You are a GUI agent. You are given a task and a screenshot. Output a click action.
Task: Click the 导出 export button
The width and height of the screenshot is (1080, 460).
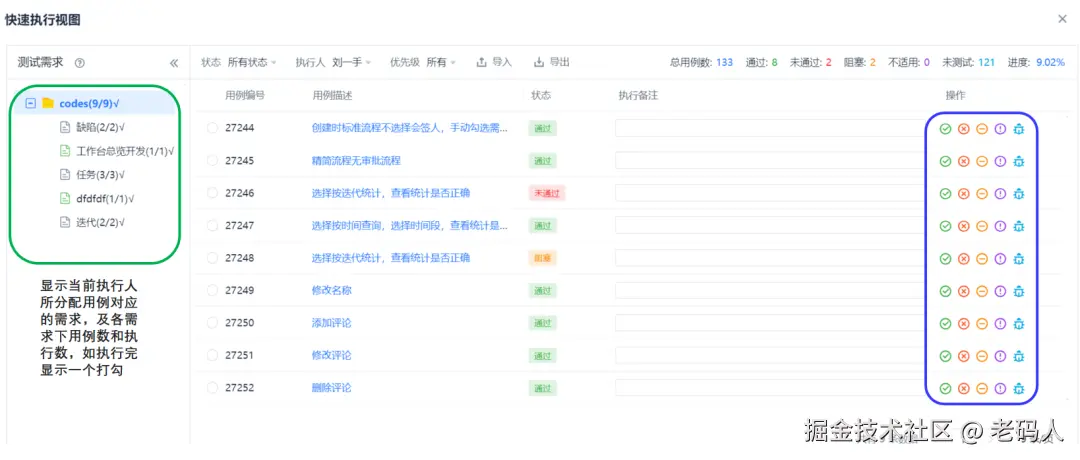click(x=552, y=63)
